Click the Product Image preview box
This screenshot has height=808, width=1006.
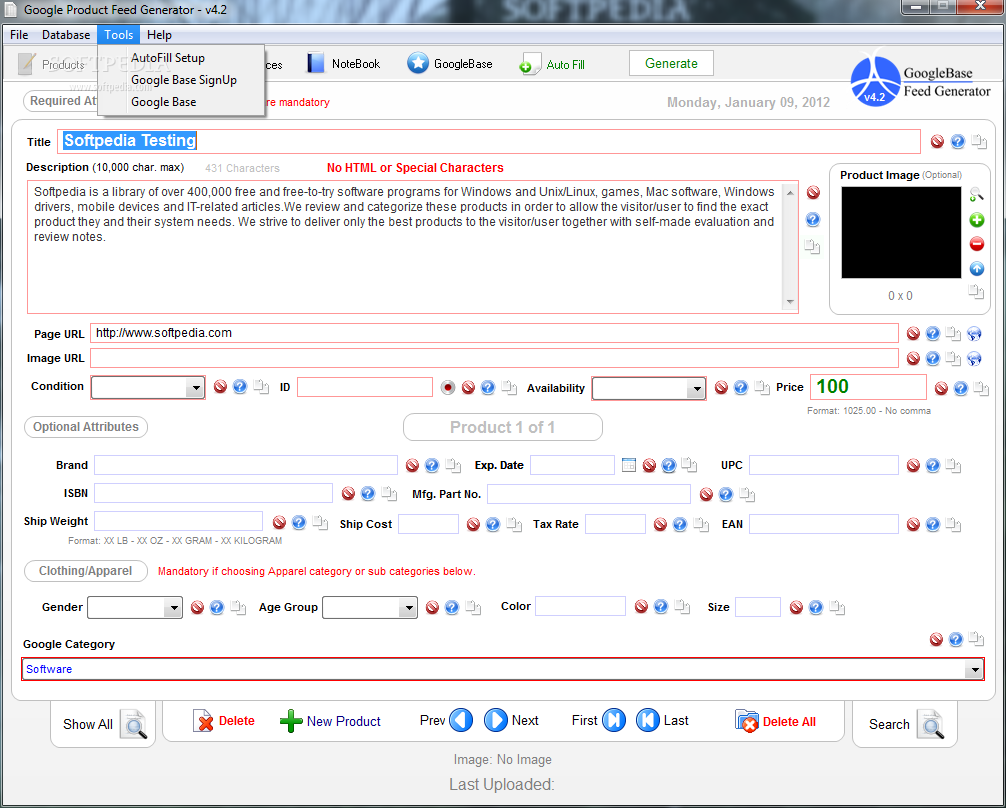click(901, 232)
